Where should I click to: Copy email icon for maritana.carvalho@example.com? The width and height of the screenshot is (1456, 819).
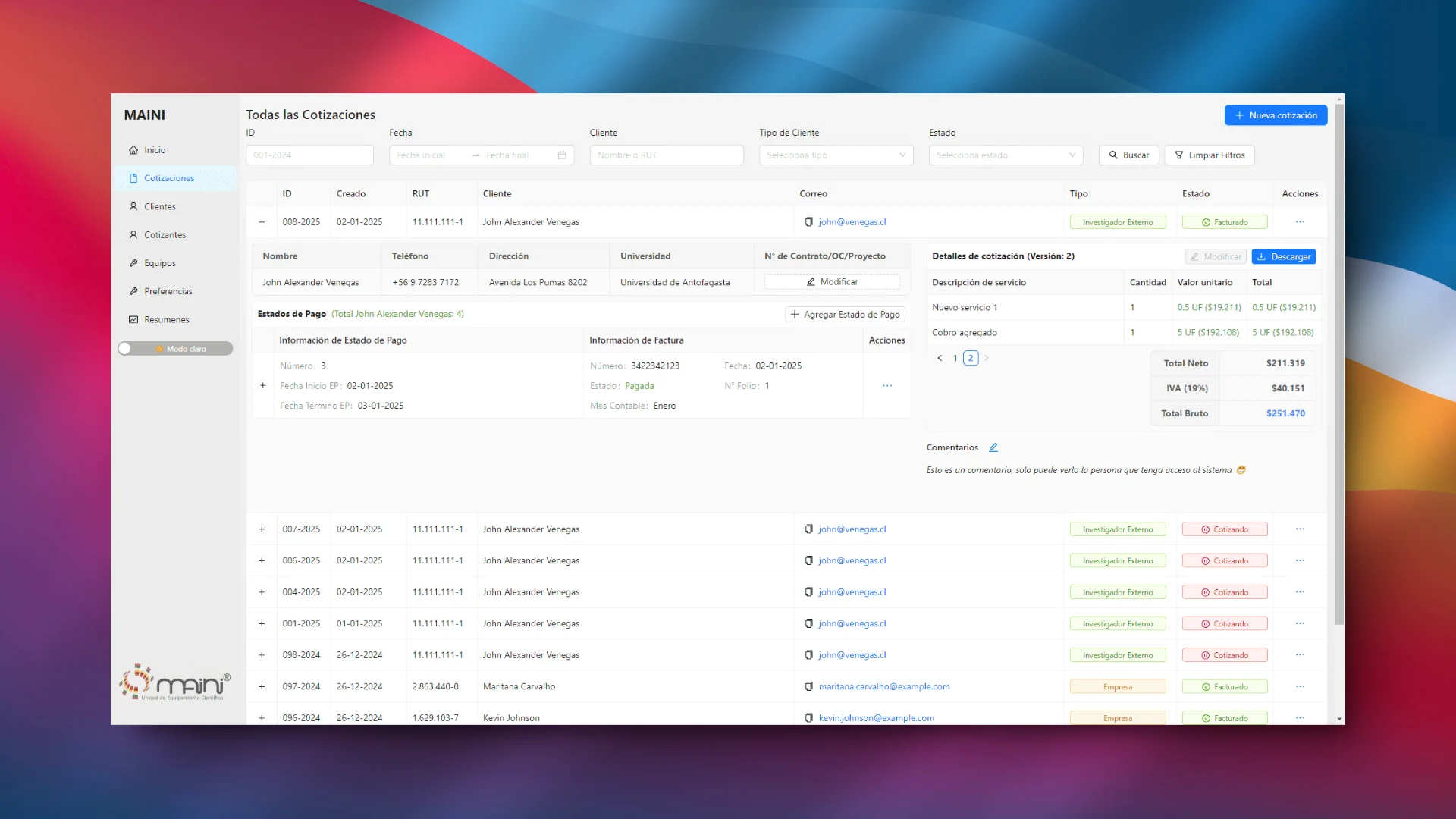pos(808,686)
